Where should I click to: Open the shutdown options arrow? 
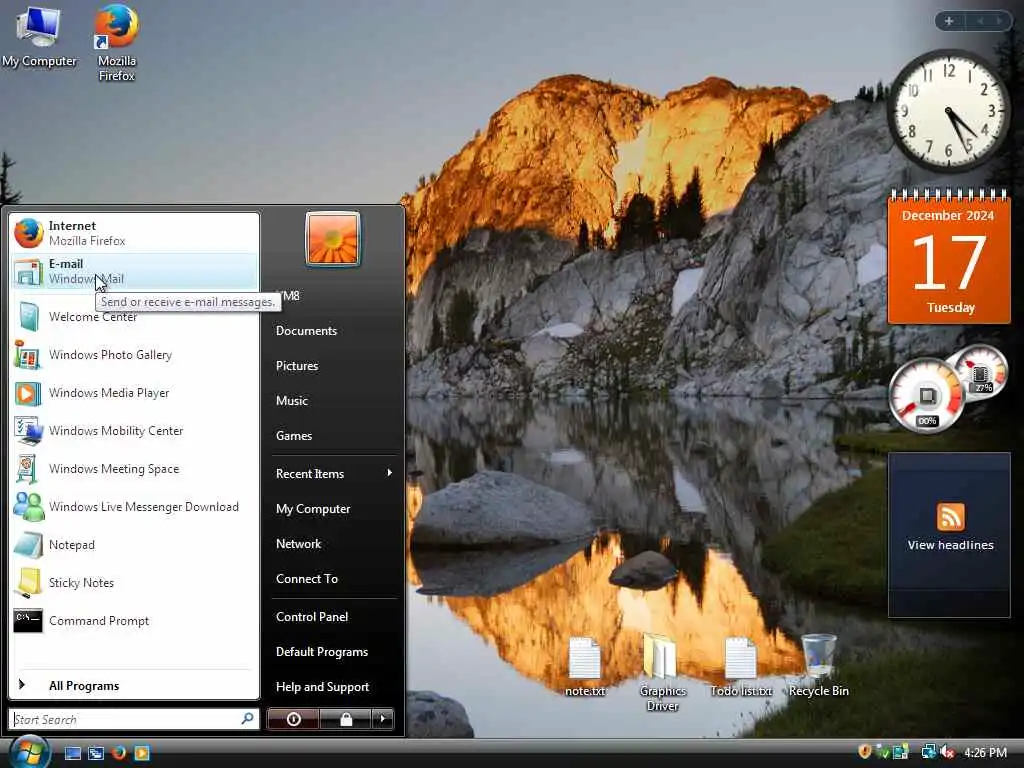[383, 719]
